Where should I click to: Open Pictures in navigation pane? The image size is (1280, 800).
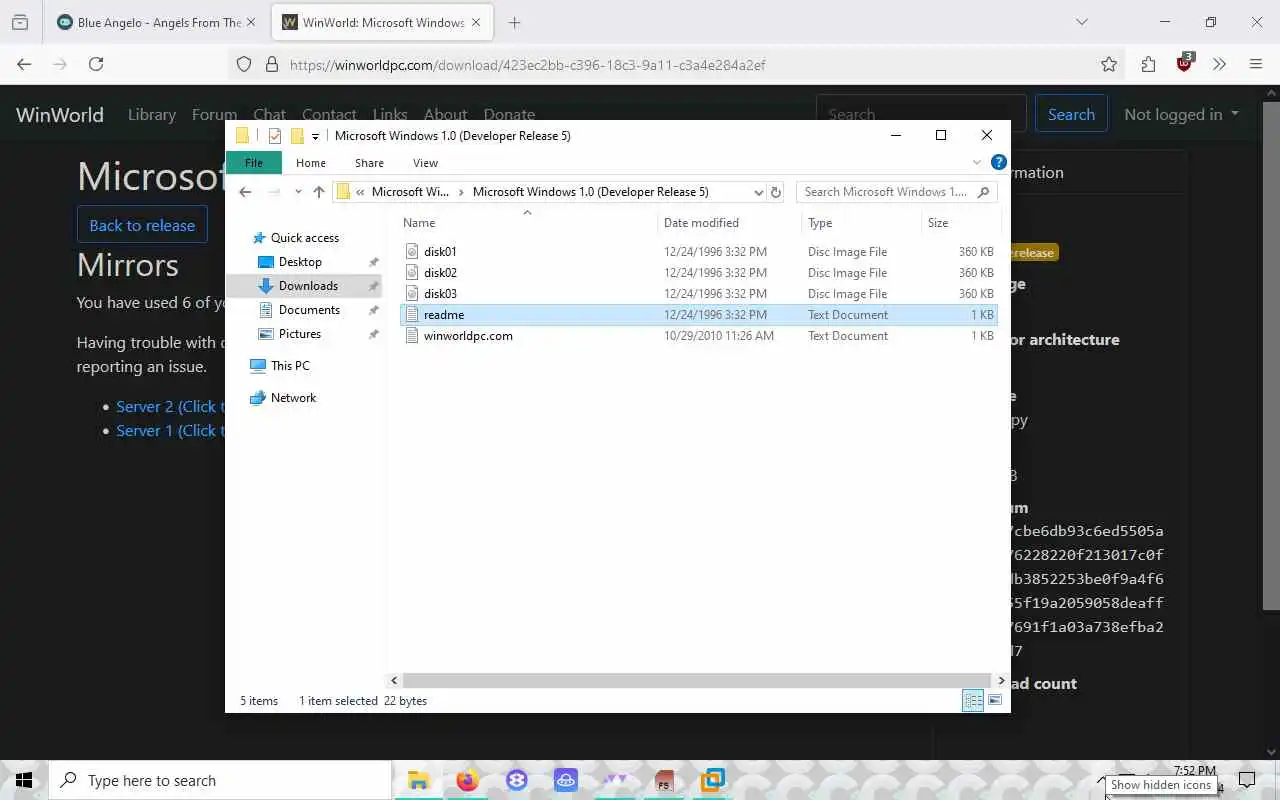[x=300, y=334]
